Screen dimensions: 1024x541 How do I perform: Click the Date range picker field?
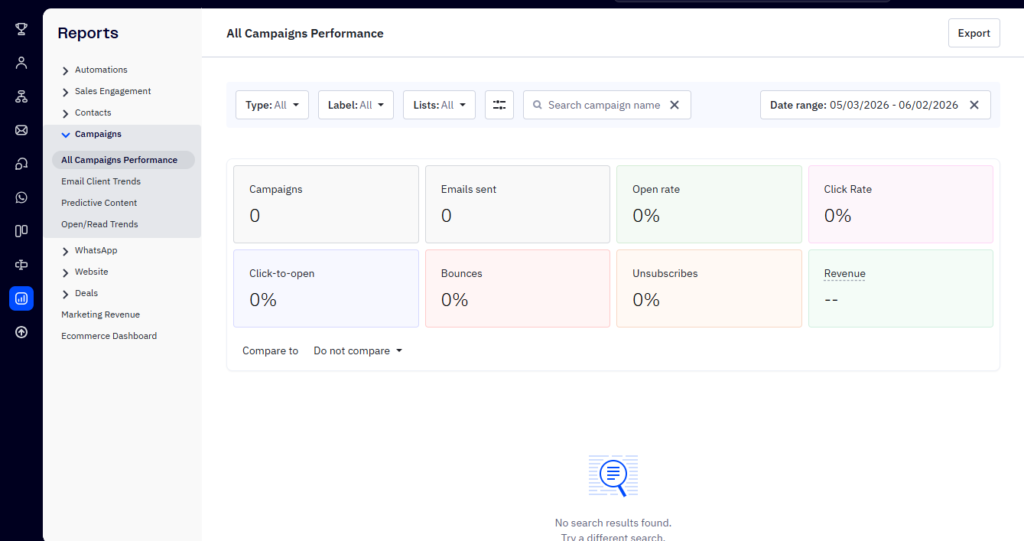point(875,105)
